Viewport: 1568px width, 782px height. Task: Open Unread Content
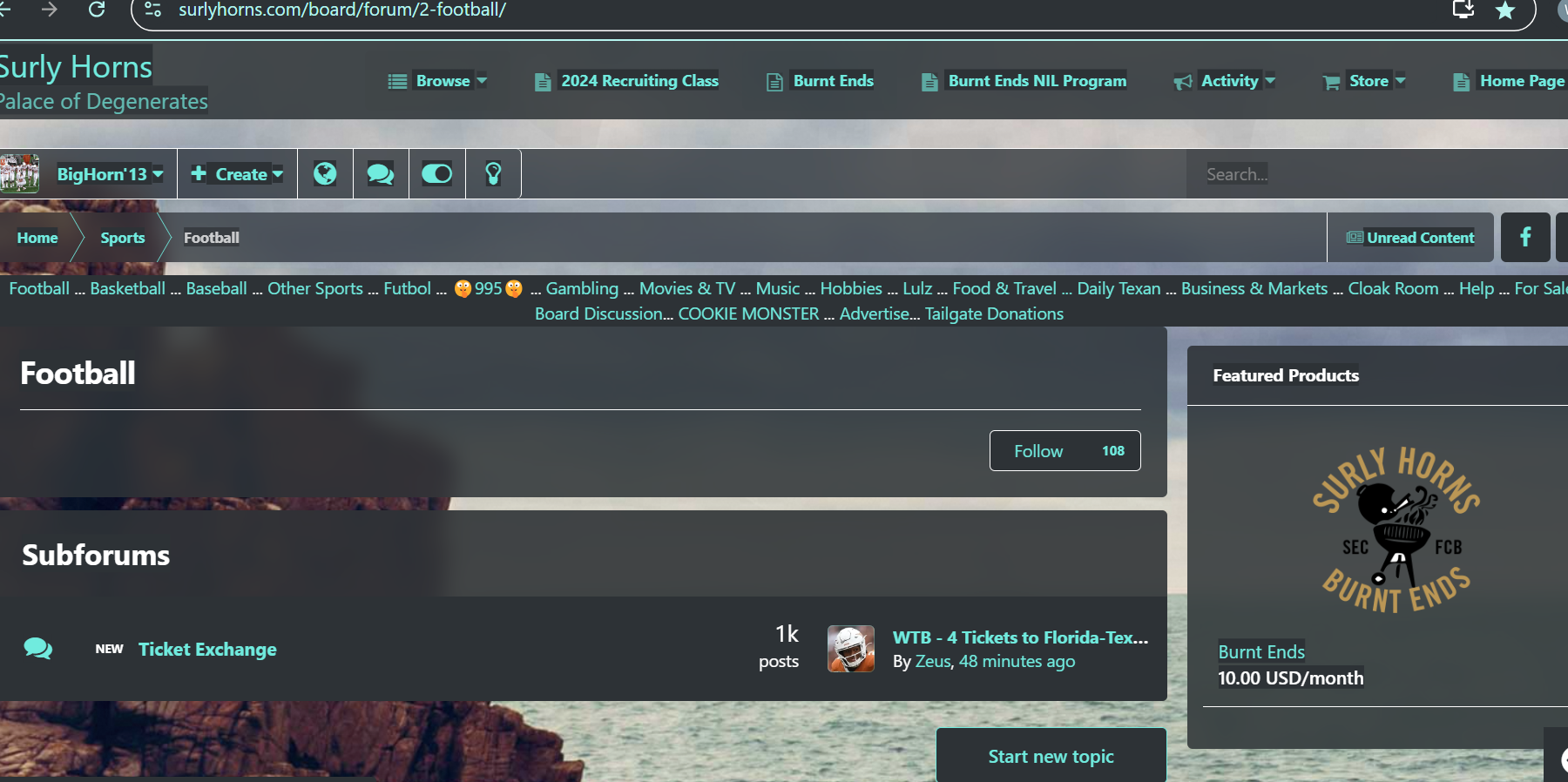click(x=1410, y=238)
